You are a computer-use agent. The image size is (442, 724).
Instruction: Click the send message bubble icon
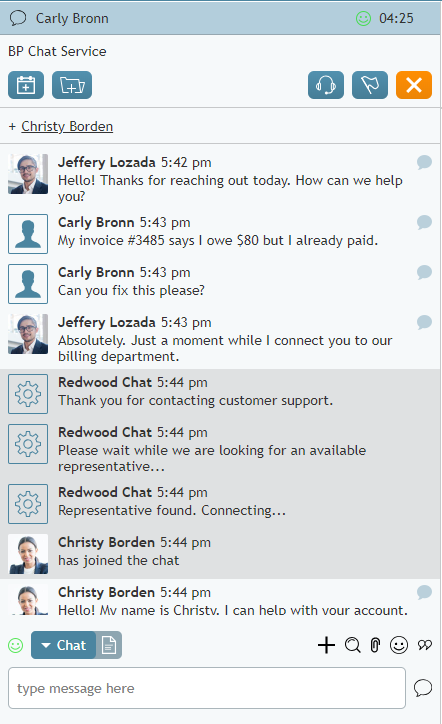423,688
